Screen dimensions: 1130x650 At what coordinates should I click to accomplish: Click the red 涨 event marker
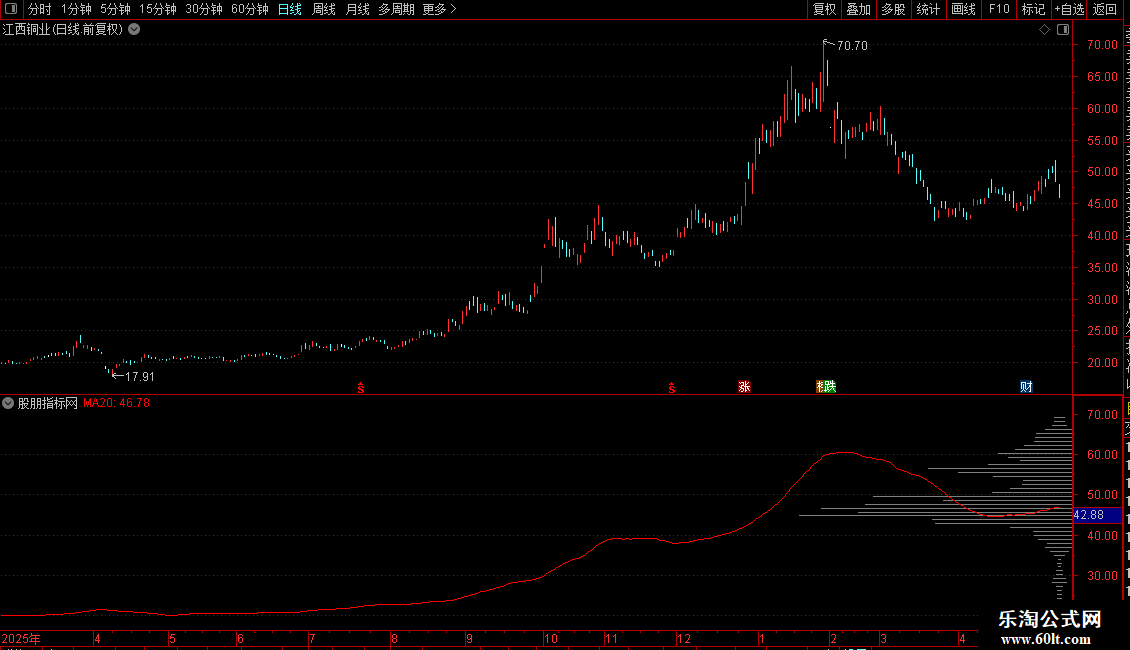click(x=744, y=387)
